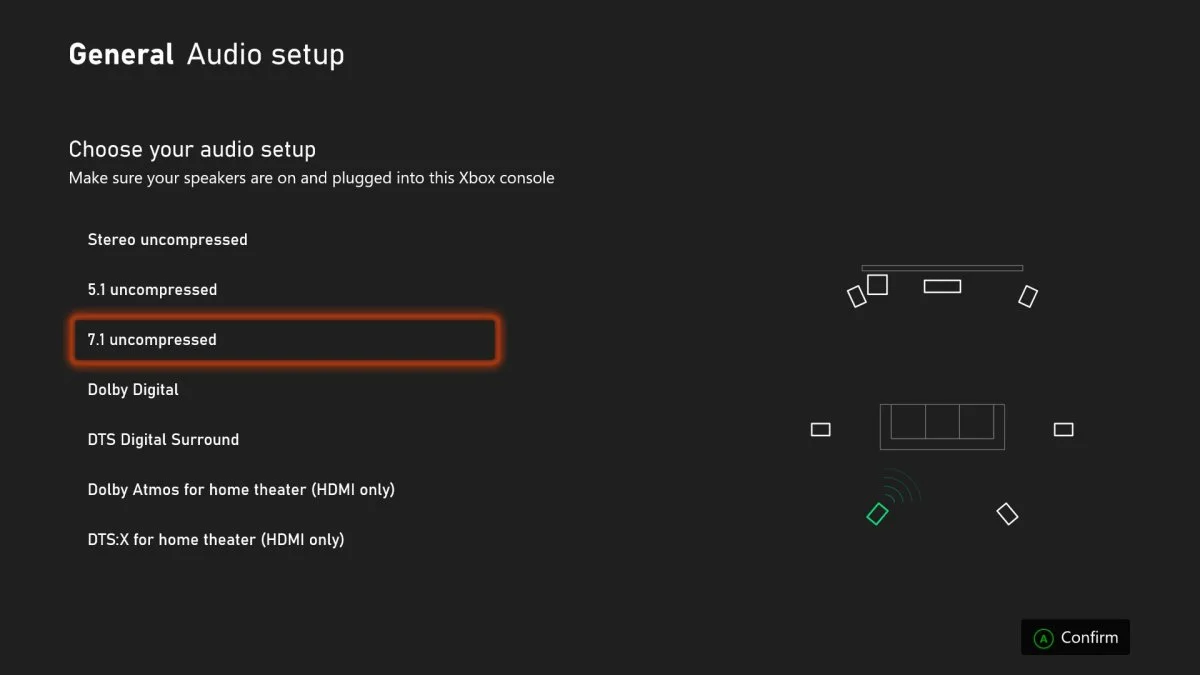The image size is (1200, 675).
Task: Click the left side speaker square icon
Action: 820,428
